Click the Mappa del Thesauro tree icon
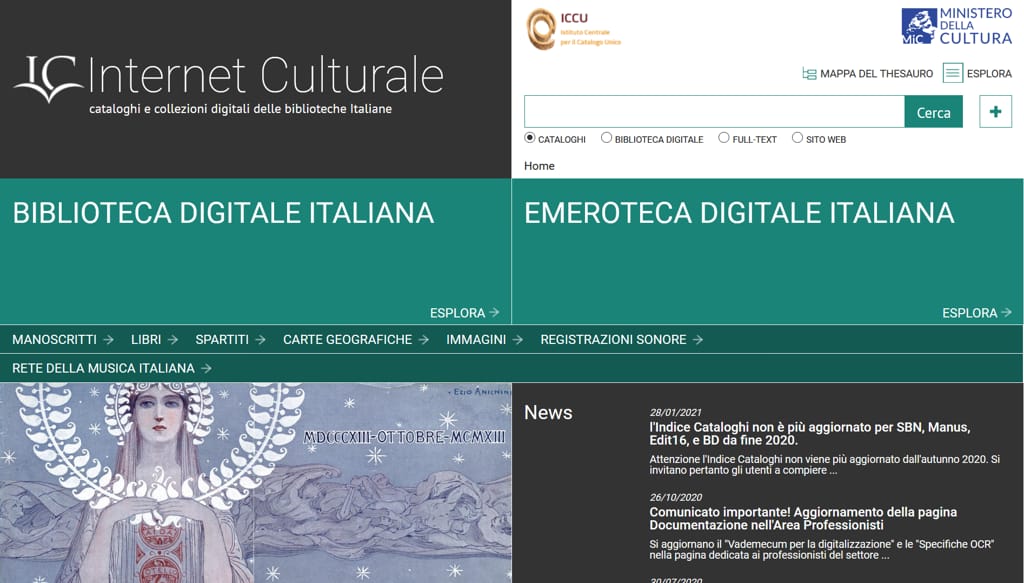This screenshot has width=1024, height=583. click(809, 74)
